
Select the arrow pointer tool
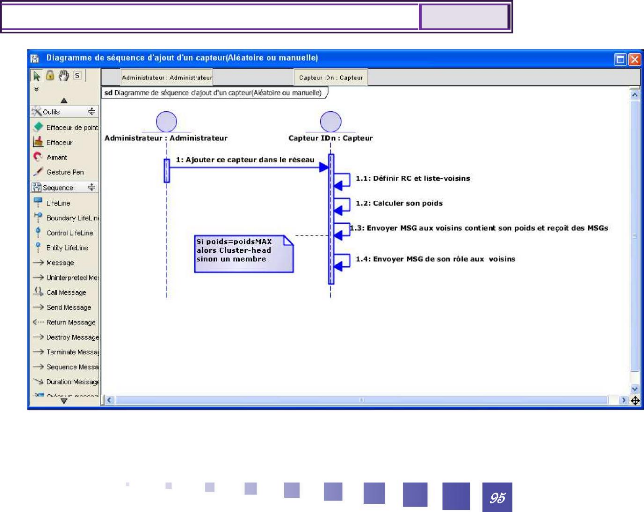[x=37, y=76]
